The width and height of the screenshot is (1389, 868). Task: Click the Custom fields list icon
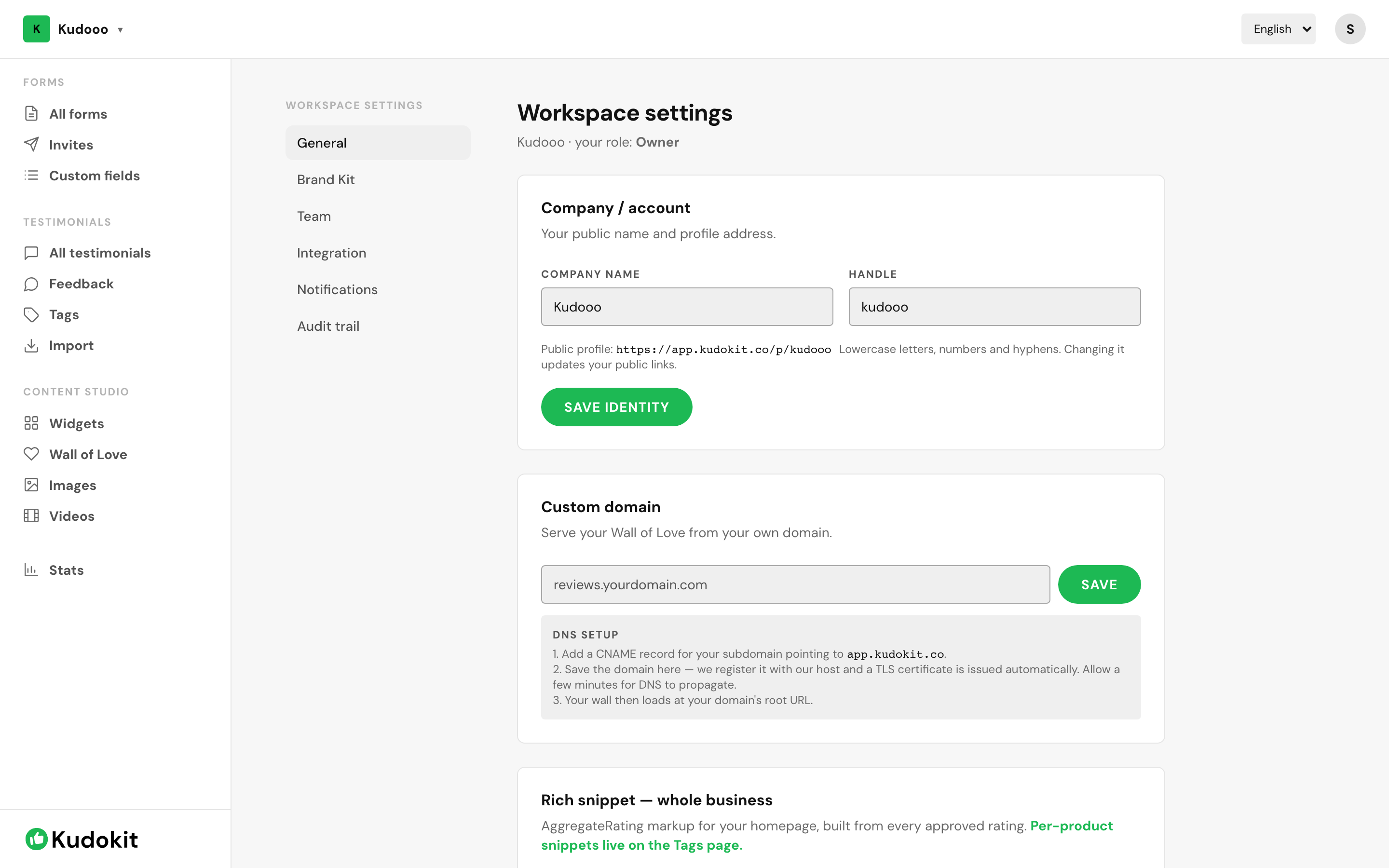(x=31, y=175)
